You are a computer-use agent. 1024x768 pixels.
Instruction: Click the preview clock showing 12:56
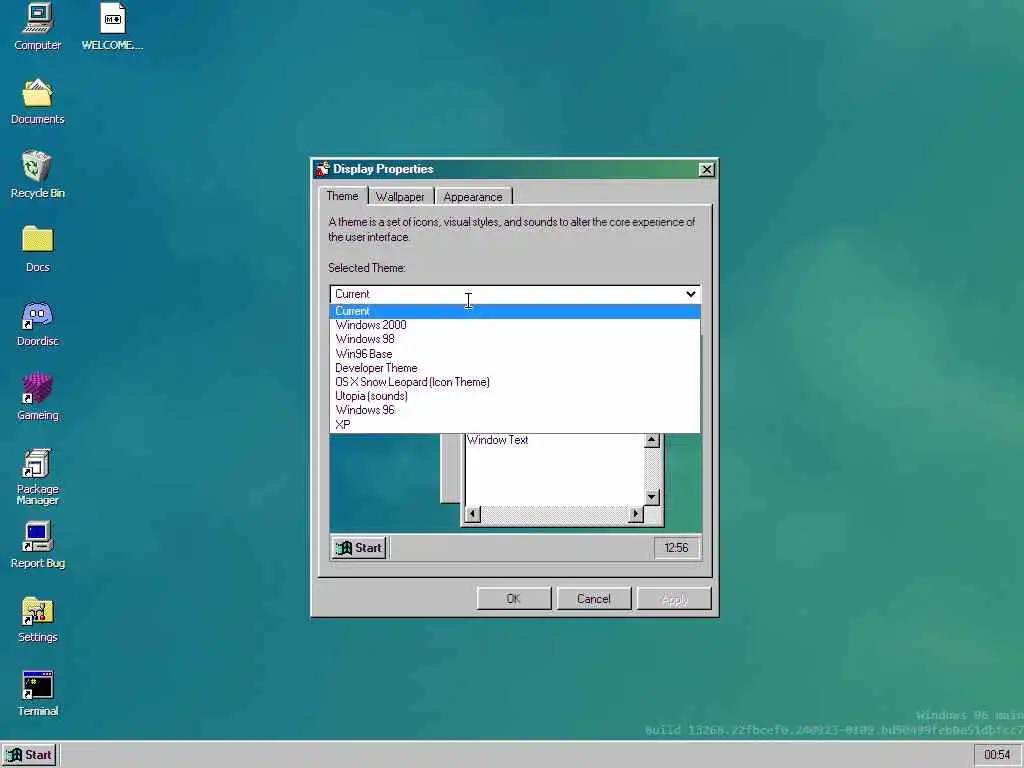(x=677, y=548)
